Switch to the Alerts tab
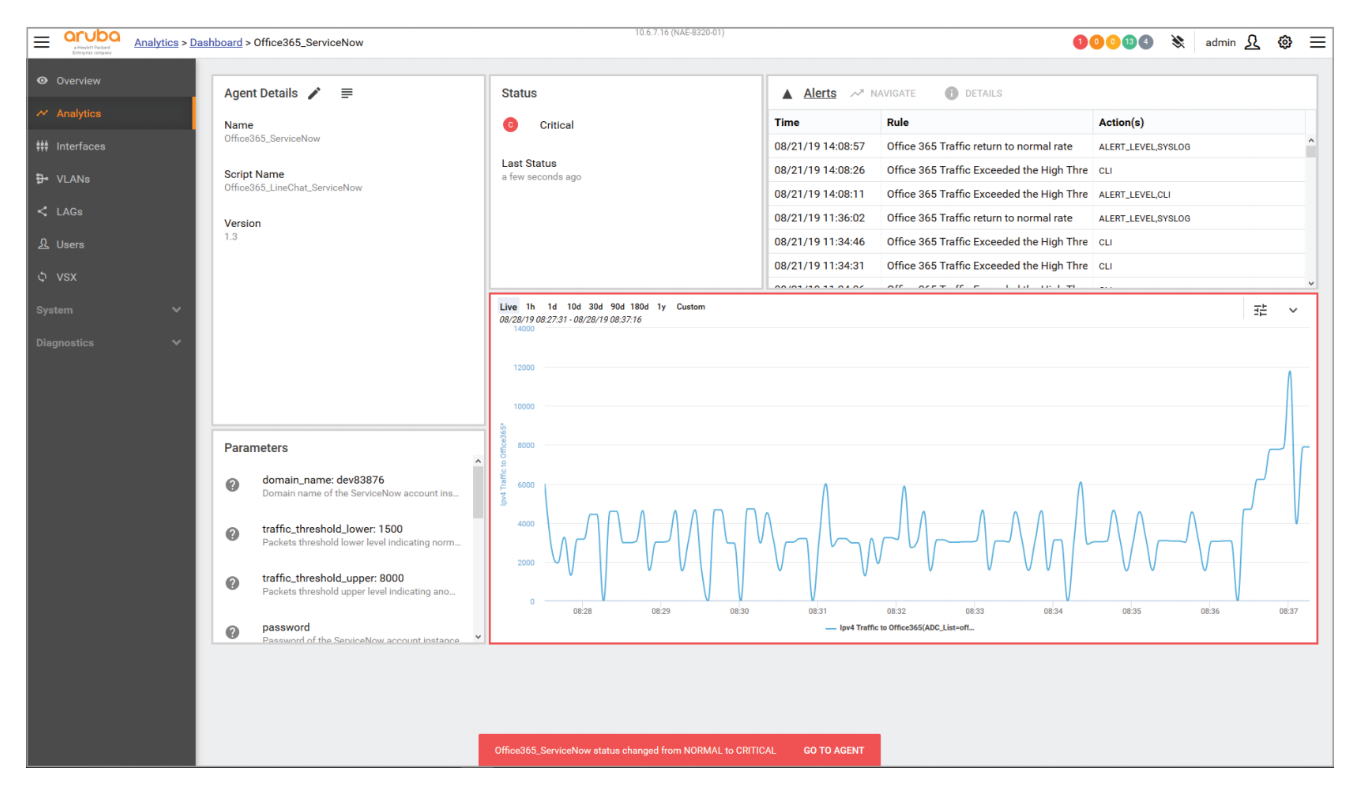1363x794 pixels. tap(820, 92)
